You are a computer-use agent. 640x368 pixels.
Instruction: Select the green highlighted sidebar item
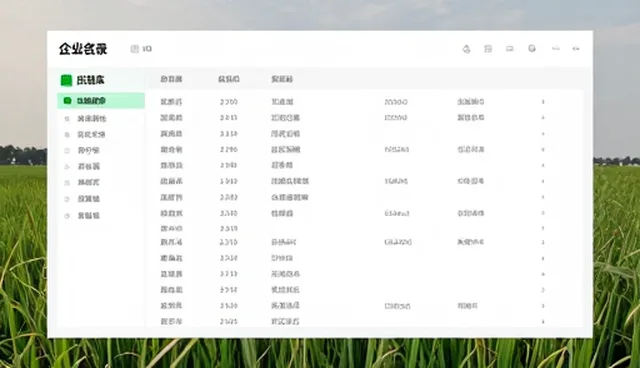[101, 101]
